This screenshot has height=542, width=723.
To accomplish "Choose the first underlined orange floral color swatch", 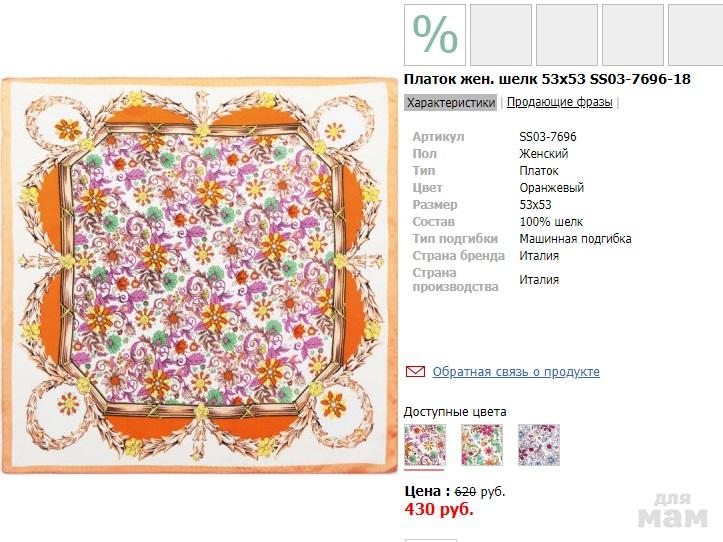I will click(424, 445).
